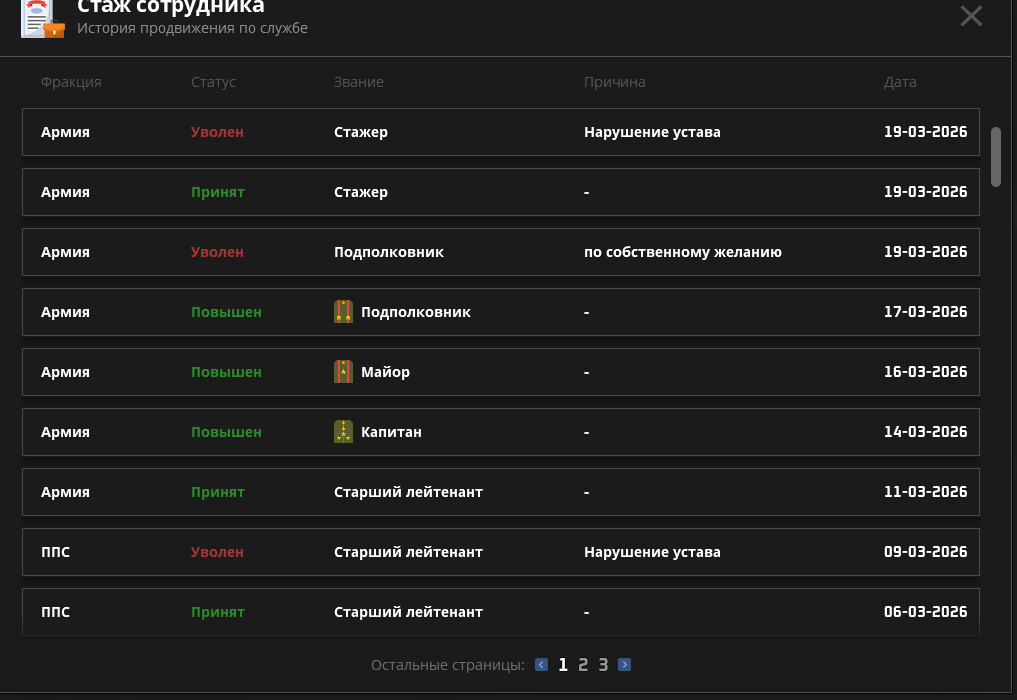This screenshot has height=700, width=1017.
Task: Click the Майор rank insignia icon
Action: tap(343, 372)
